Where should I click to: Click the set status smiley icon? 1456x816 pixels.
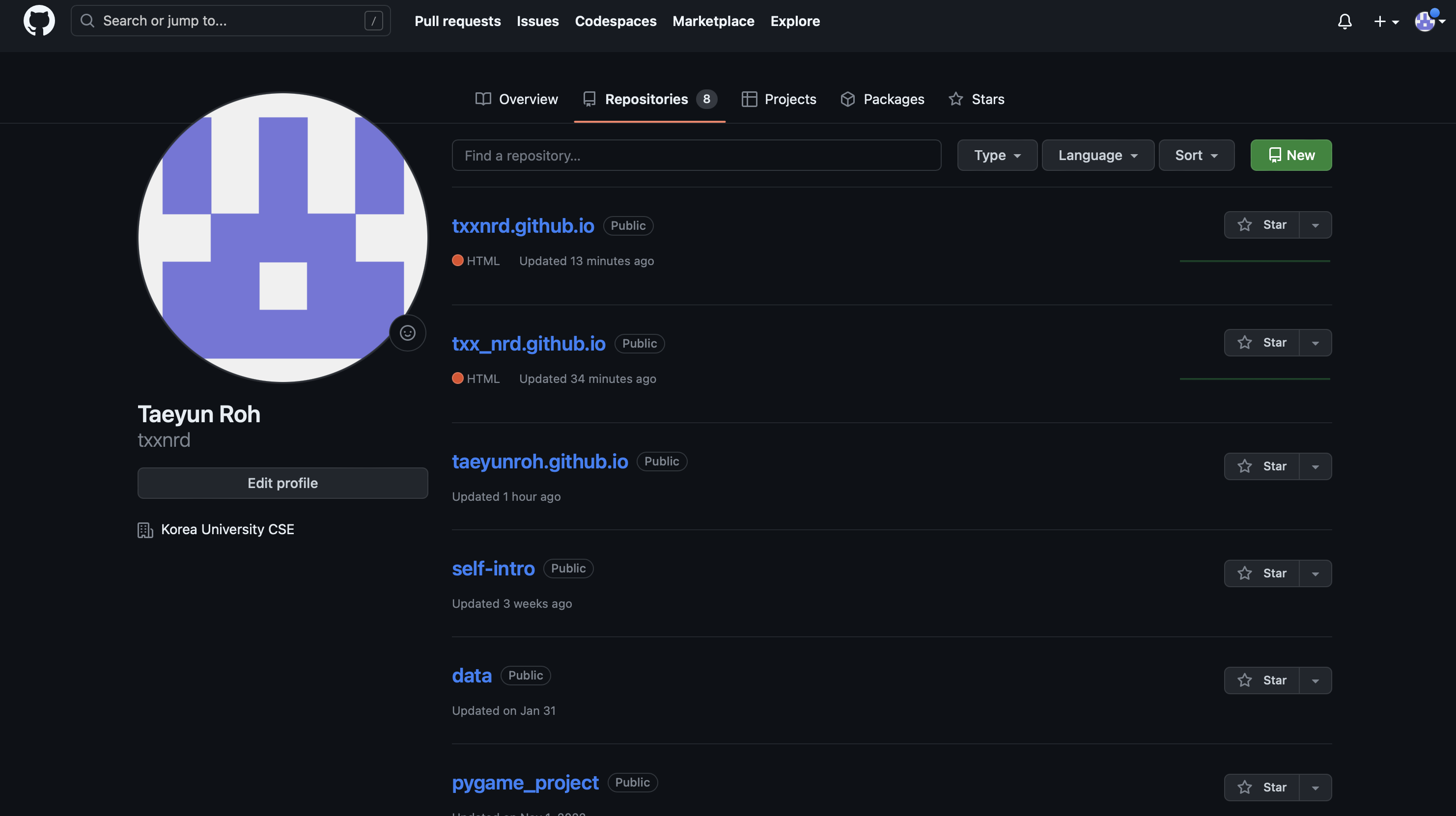point(408,333)
